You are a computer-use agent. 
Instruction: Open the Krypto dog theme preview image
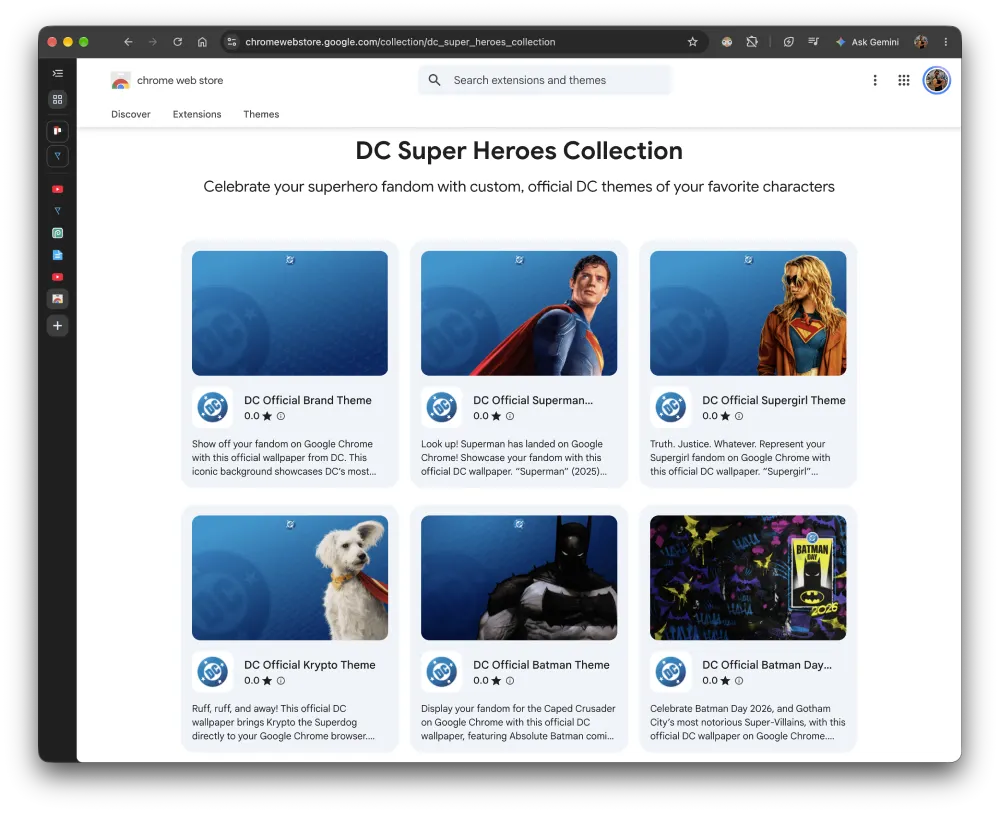tap(290, 578)
